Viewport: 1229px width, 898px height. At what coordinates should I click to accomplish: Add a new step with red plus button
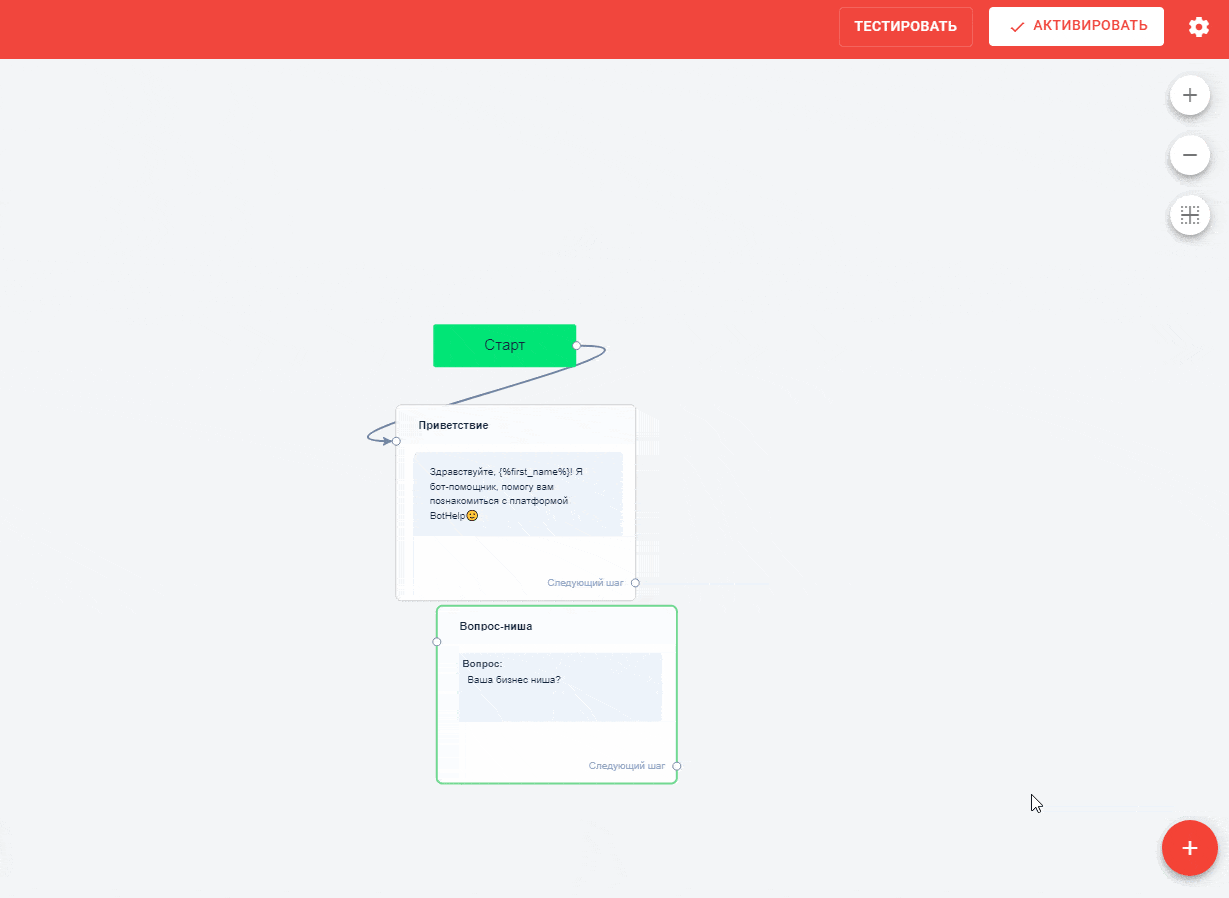[1189, 848]
